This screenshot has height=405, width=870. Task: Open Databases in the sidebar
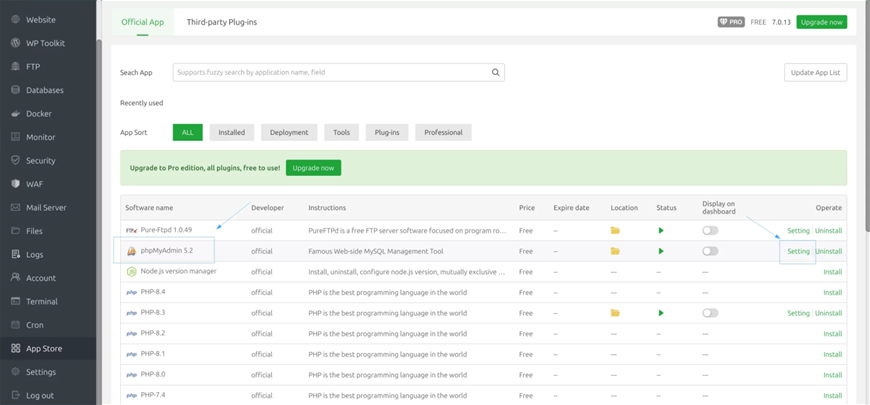44,90
